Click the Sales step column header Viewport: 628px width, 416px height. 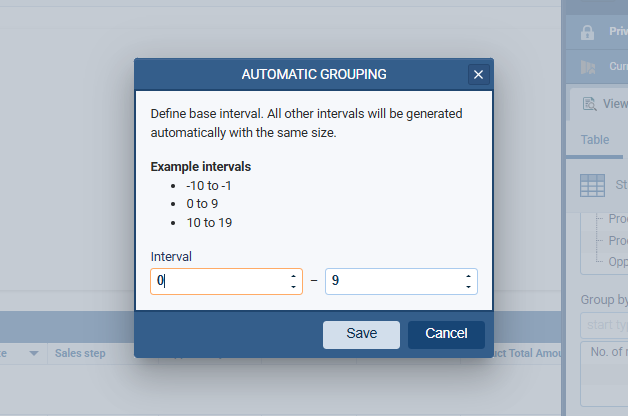click(82, 353)
